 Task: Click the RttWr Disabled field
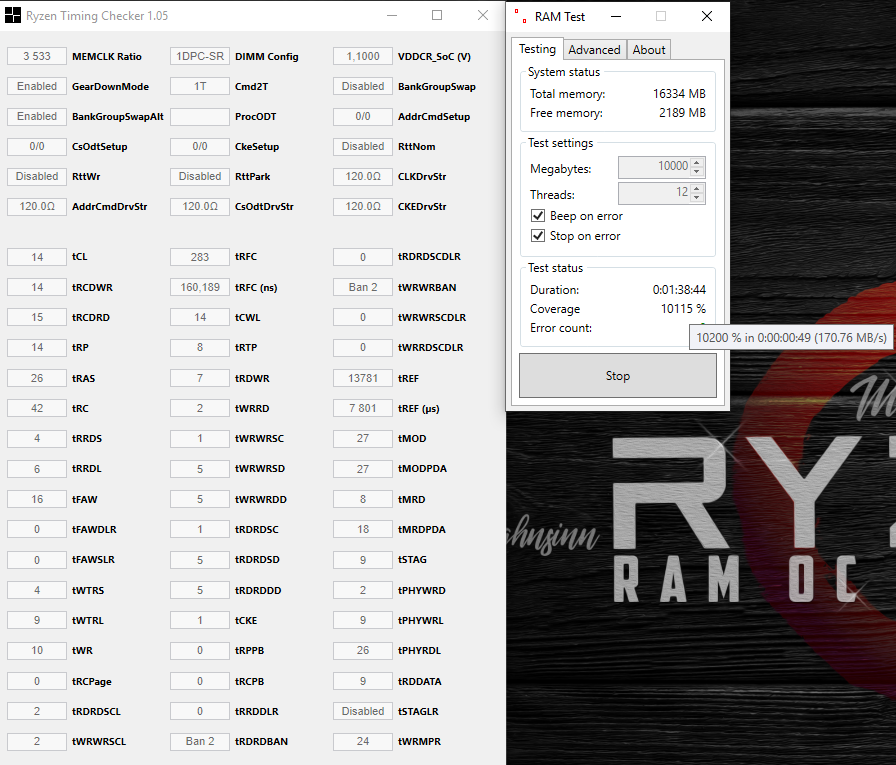click(37, 177)
